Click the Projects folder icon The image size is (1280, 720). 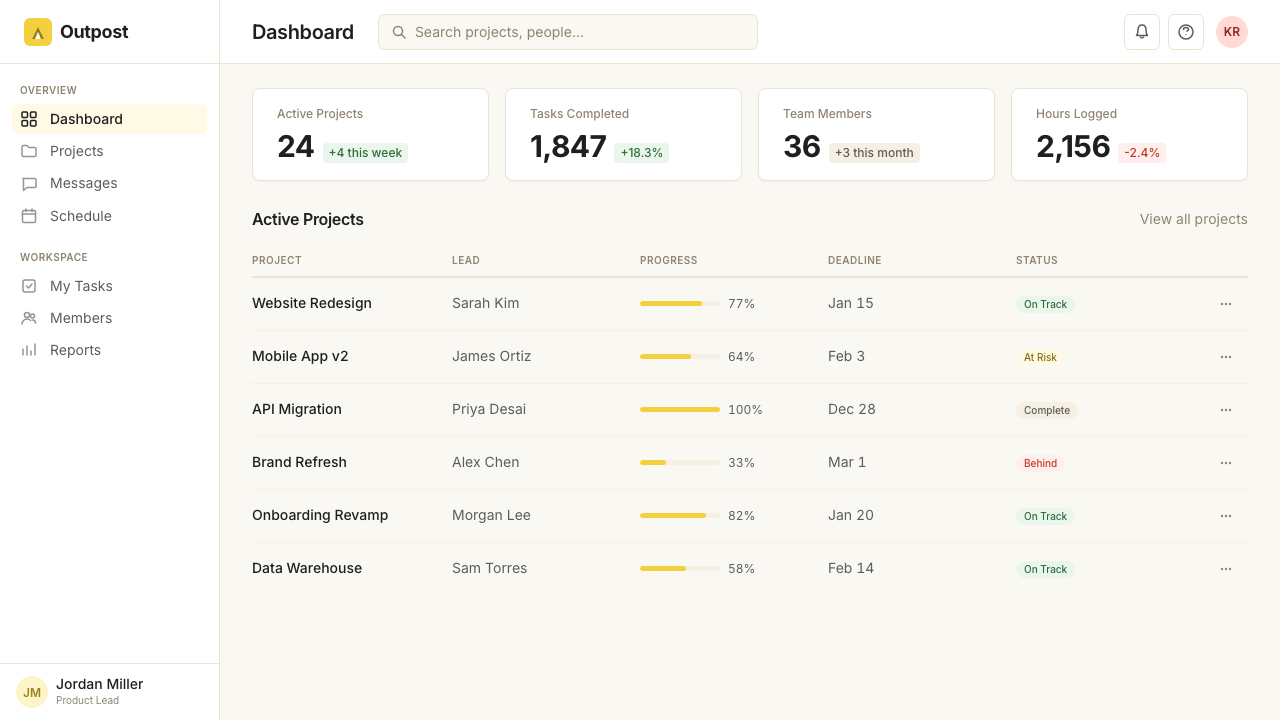pyautogui.click(x=29, y=151)
